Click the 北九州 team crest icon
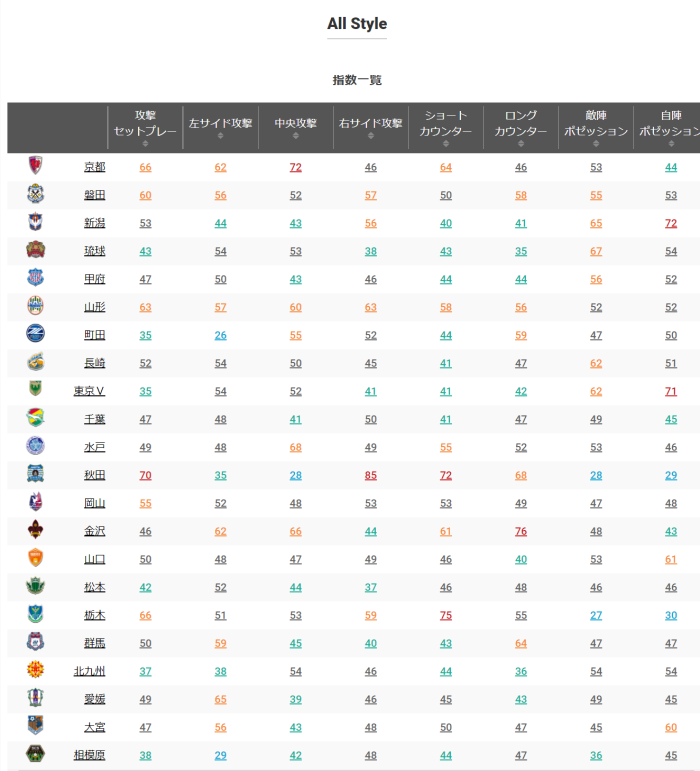Viewport: 700px width, 771px height. (x=36, y=671)
